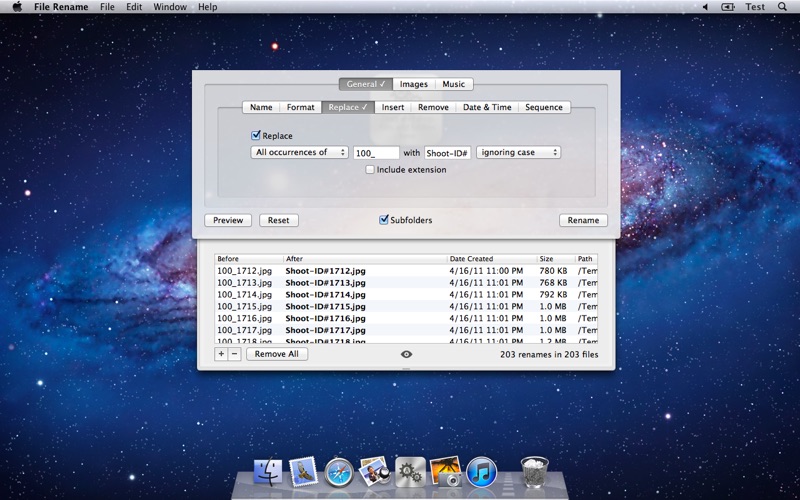Viewport: 800px width, 500px height.
Task: Open the File menu
Action: point(107,7)
